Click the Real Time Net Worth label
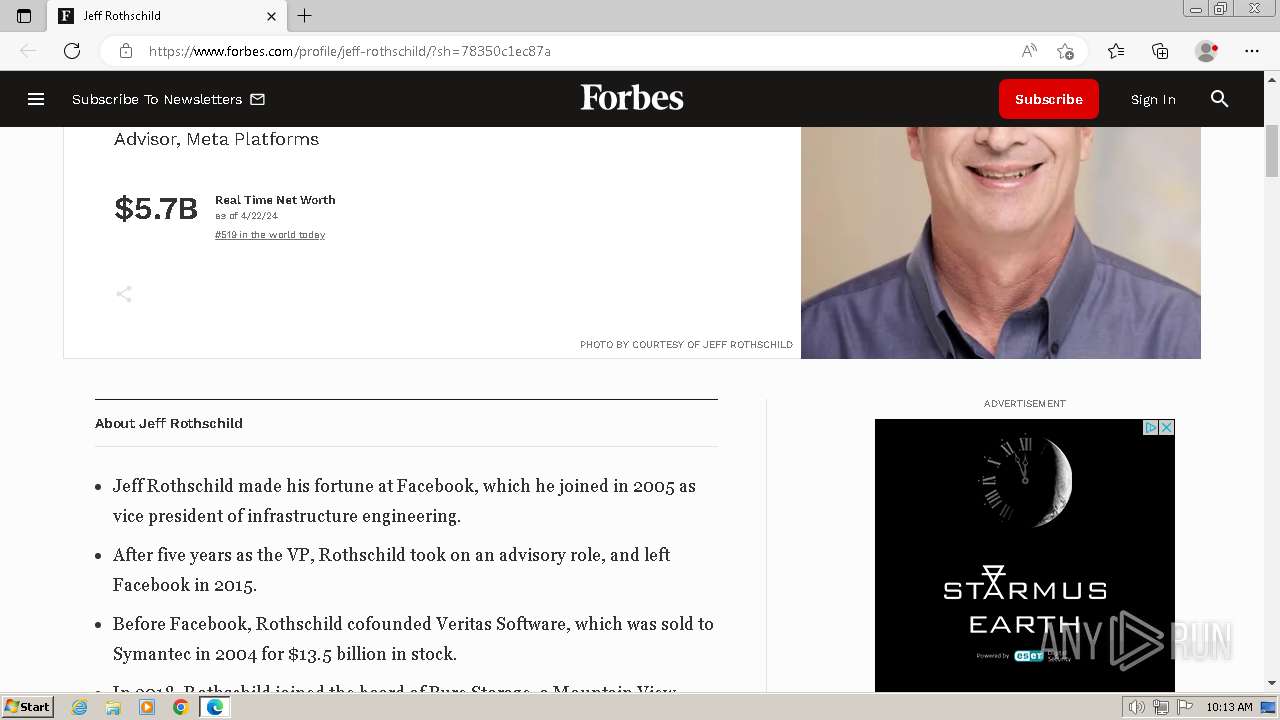This screenshot has width=1280, height=720. [275, 200]
